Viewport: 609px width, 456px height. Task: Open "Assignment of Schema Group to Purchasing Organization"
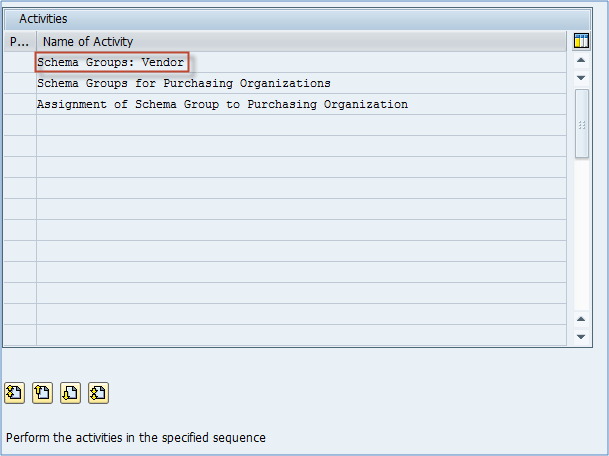coord(222,104)
